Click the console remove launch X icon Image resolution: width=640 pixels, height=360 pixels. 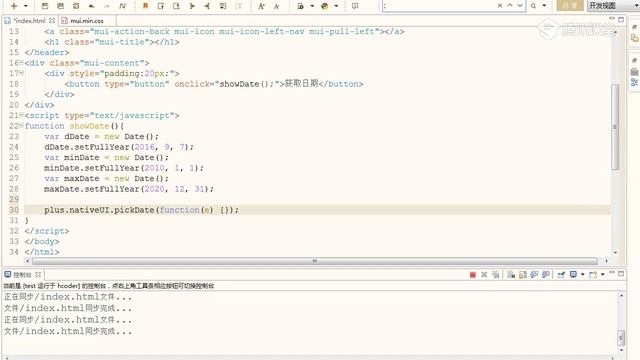(x=484, y=275)
